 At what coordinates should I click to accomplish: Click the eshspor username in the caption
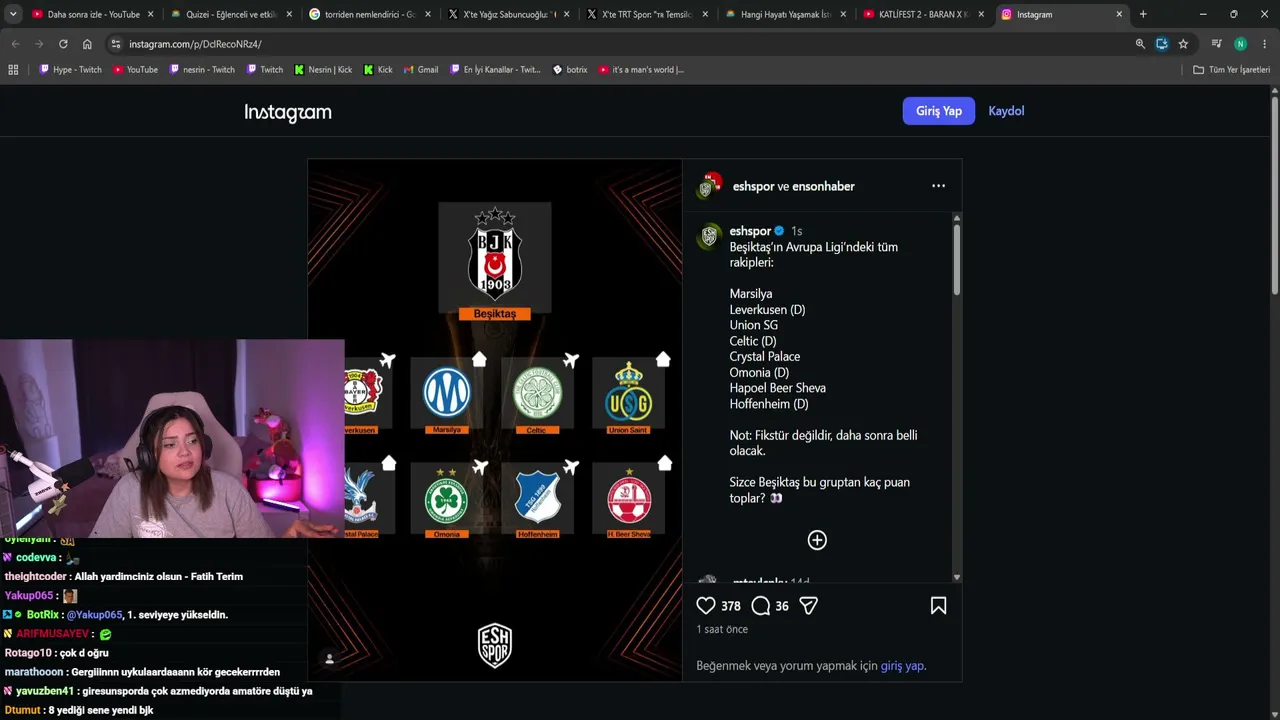coord(750,231)
